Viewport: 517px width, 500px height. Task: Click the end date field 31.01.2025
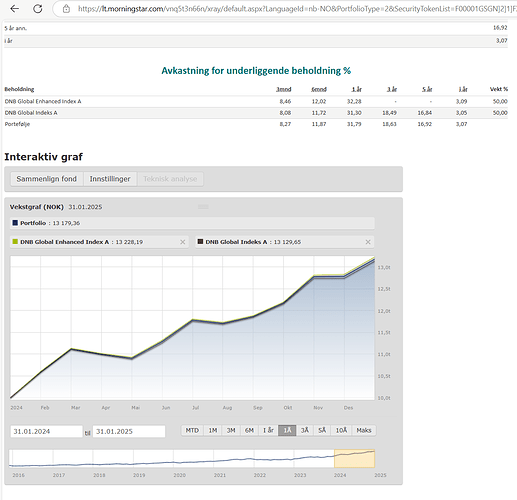point(129,431)
